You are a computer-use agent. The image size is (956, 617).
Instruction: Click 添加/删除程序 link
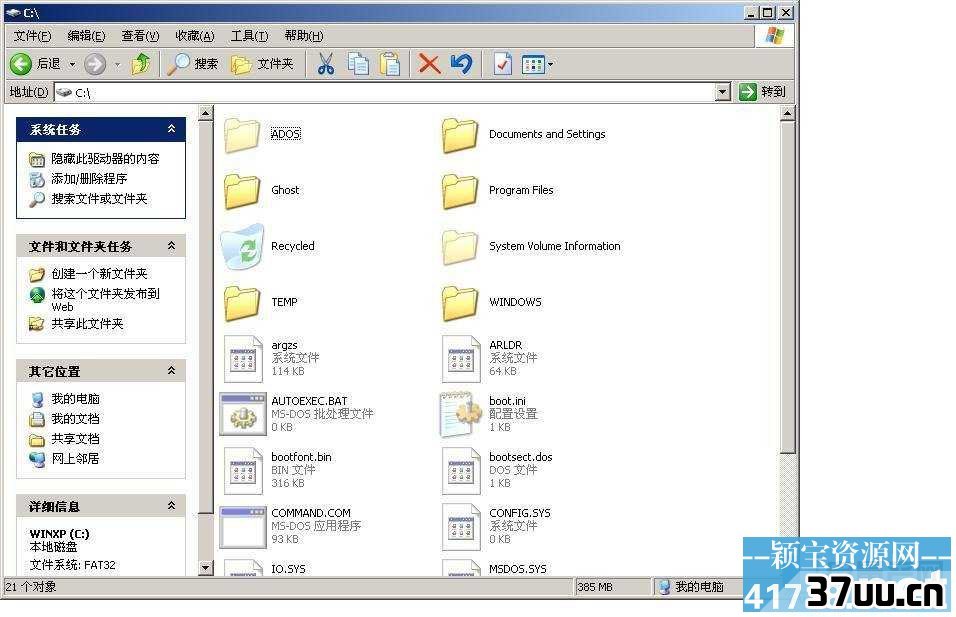point(89,179)
